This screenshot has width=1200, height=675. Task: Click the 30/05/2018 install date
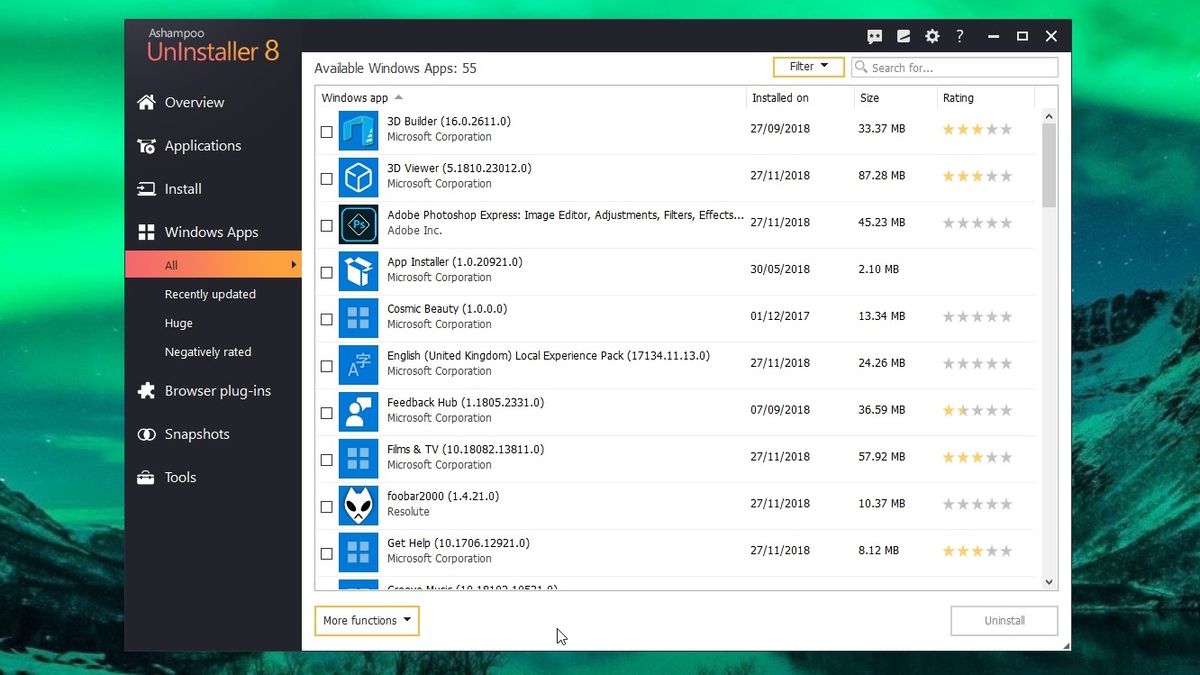[780, 270]
